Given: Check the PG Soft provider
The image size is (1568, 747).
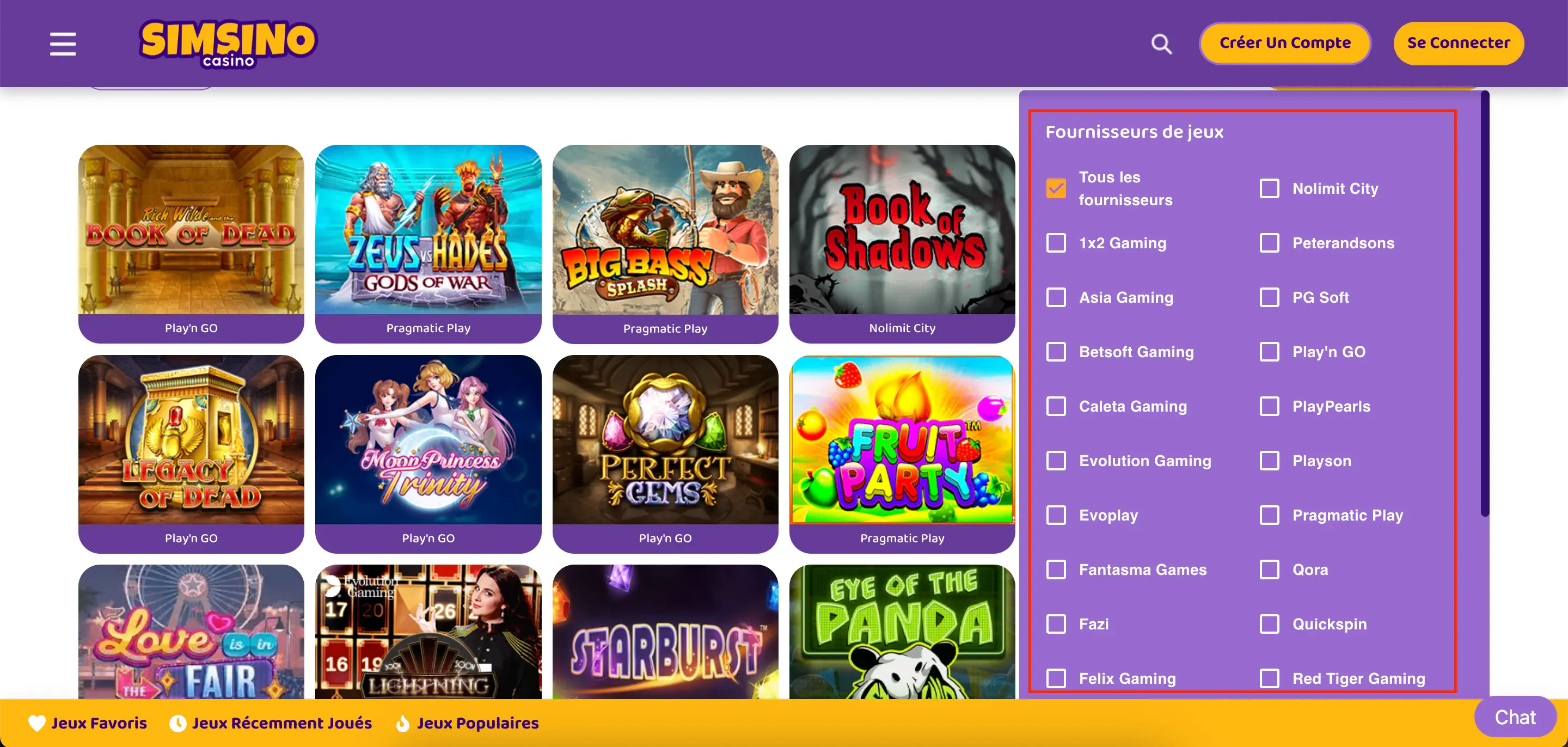Looking at the screenshot, I should 1269,297.
